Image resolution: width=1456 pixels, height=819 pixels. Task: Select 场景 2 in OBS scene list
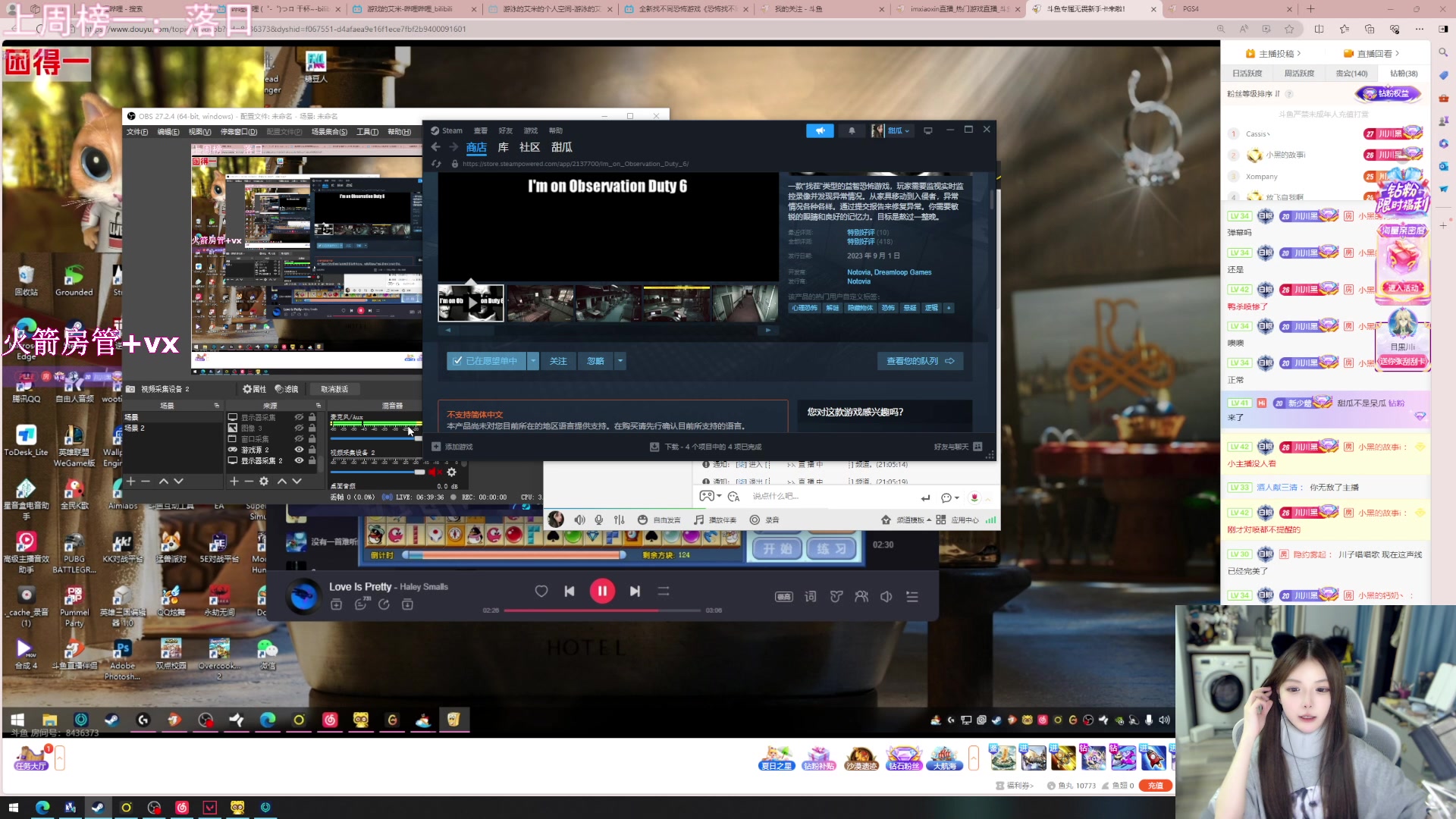click(x=172, y=428)
